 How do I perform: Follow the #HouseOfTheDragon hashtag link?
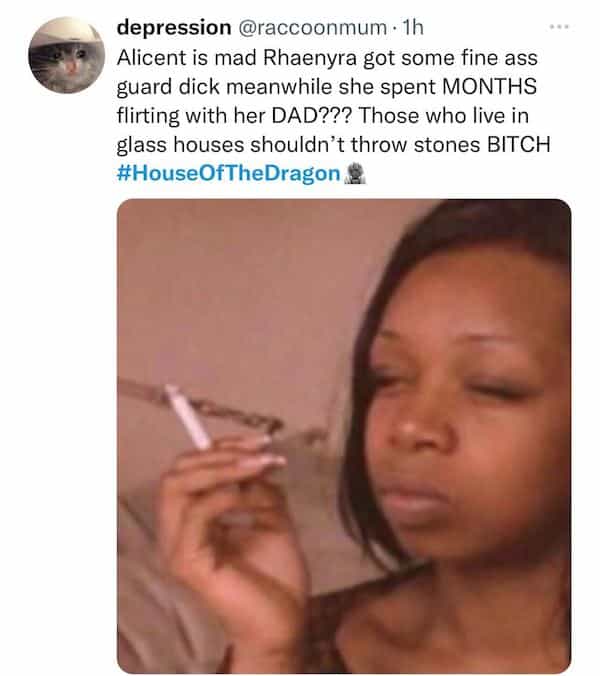(228, 174)
